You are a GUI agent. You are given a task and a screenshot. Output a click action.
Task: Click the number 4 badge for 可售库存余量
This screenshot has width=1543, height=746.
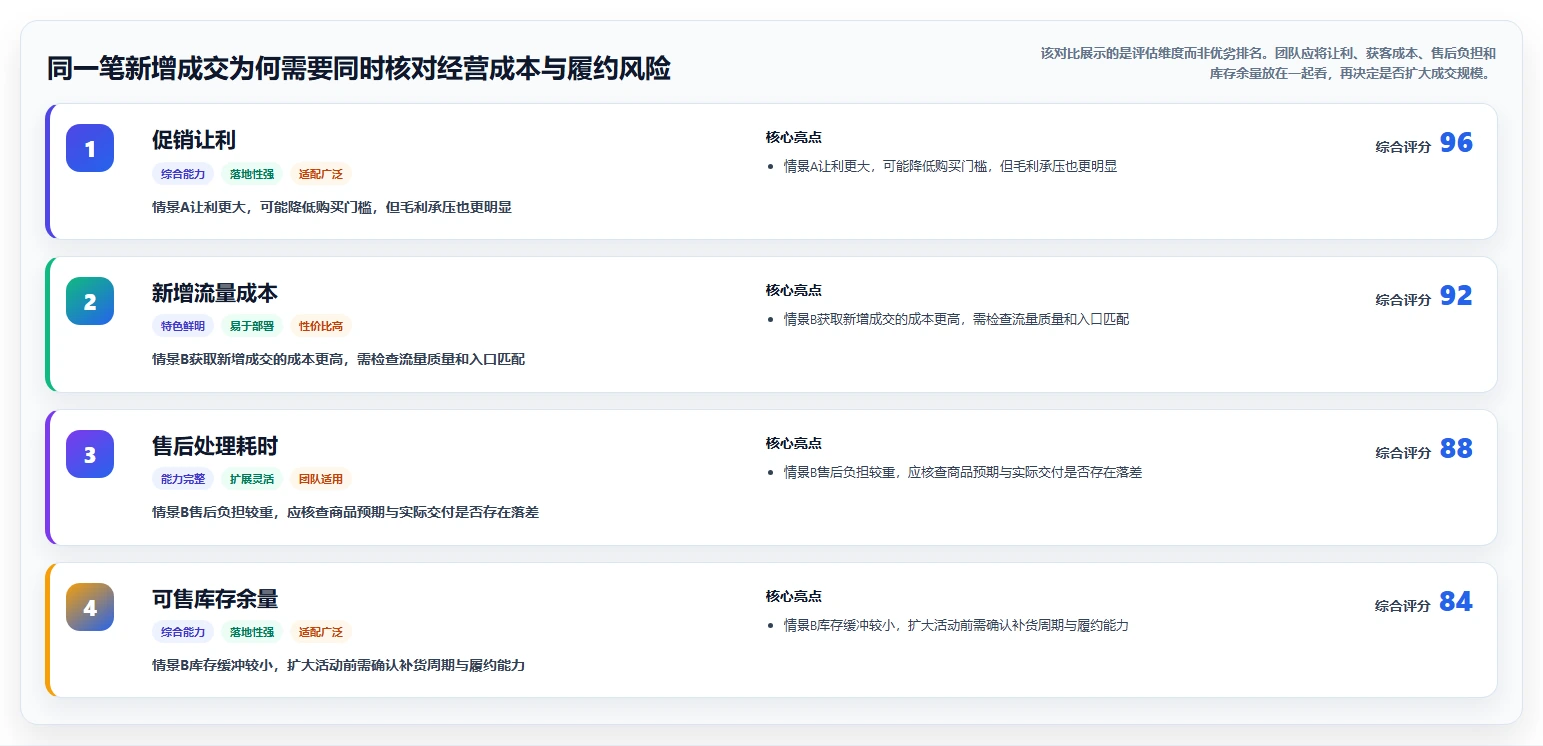pyautogui.click(x=90, y=607)
